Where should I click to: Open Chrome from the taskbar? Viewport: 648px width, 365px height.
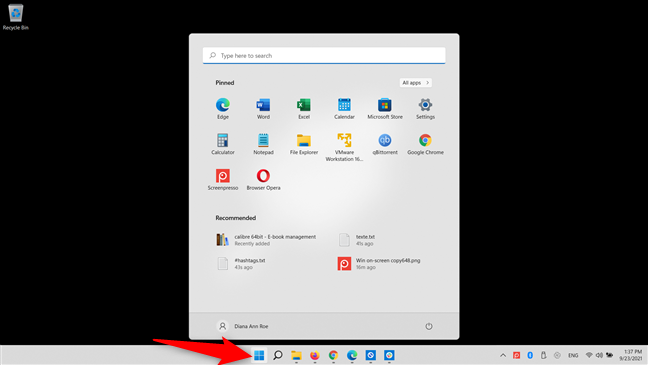334,355
